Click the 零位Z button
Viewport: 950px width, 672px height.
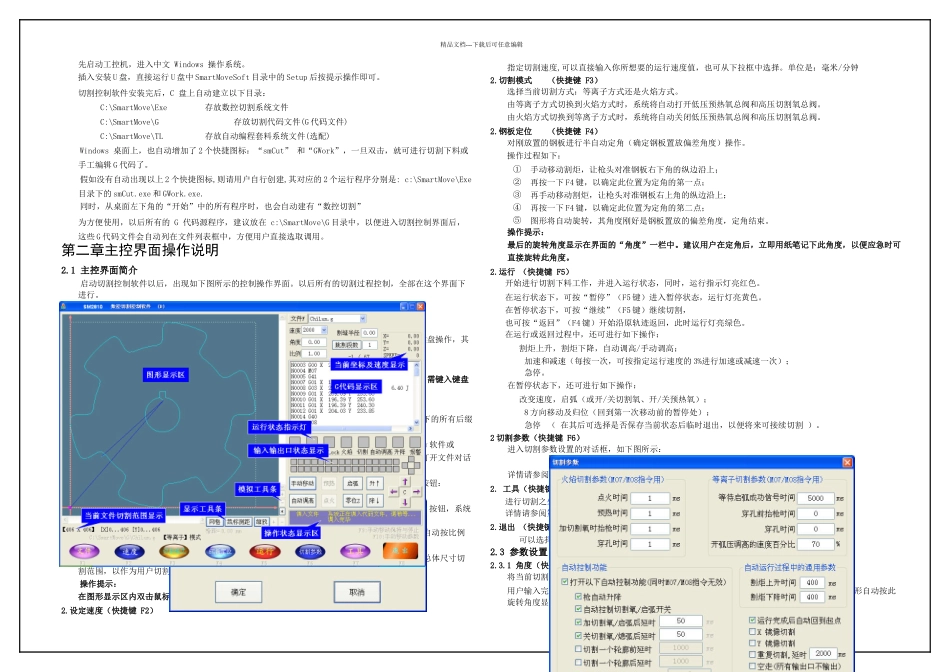[353, 501]
